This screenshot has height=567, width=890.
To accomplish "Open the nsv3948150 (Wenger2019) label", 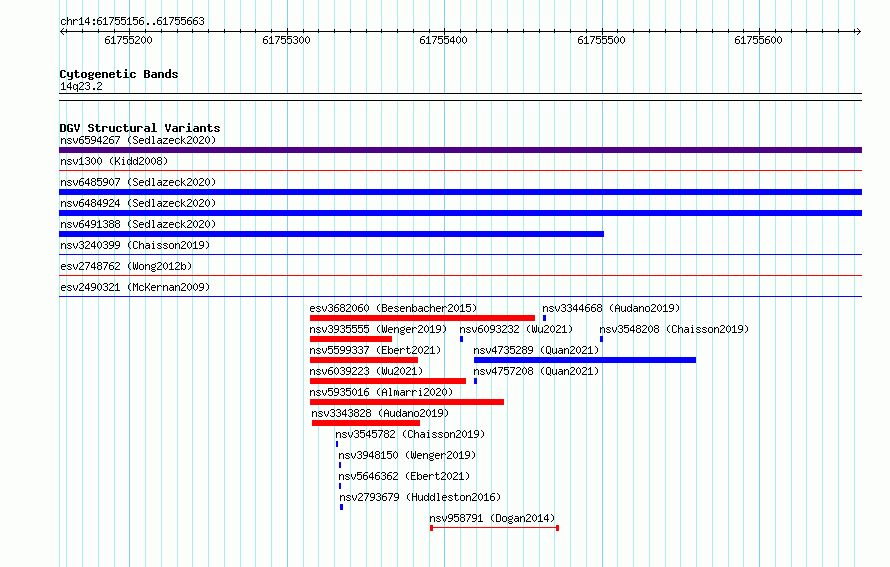I will [407, 455].
